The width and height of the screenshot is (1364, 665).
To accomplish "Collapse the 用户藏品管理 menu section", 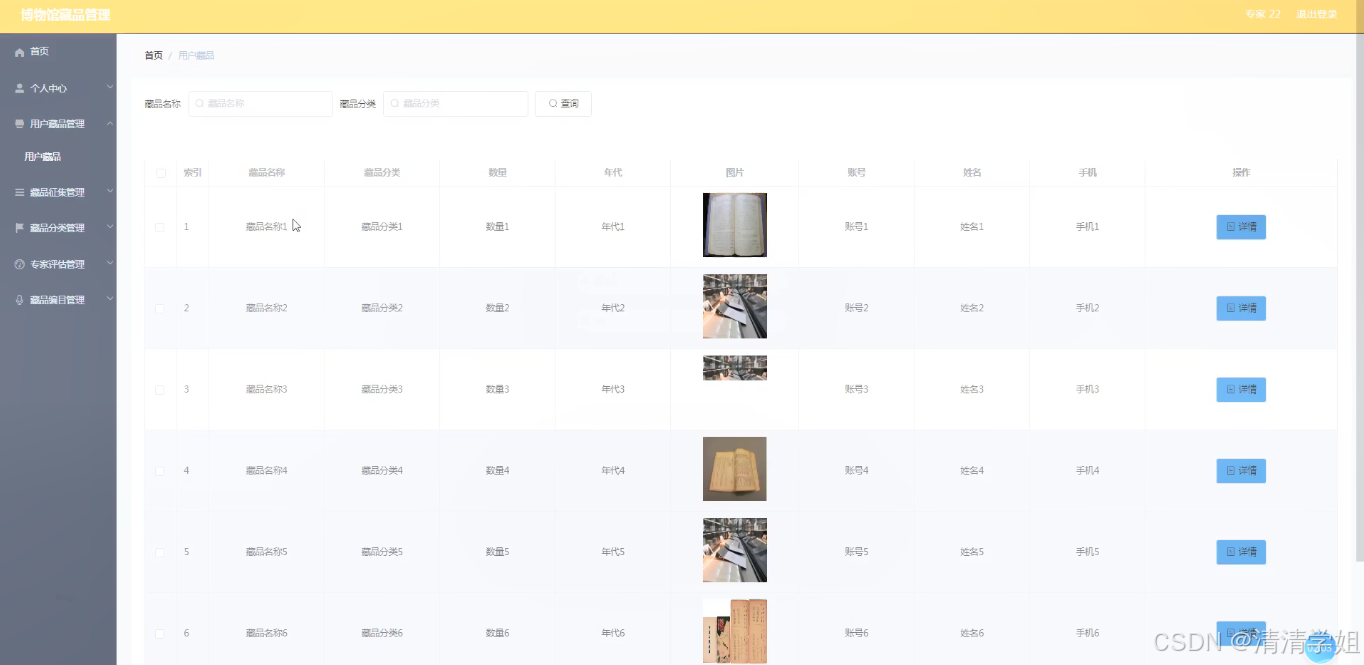I will point(109,123).
